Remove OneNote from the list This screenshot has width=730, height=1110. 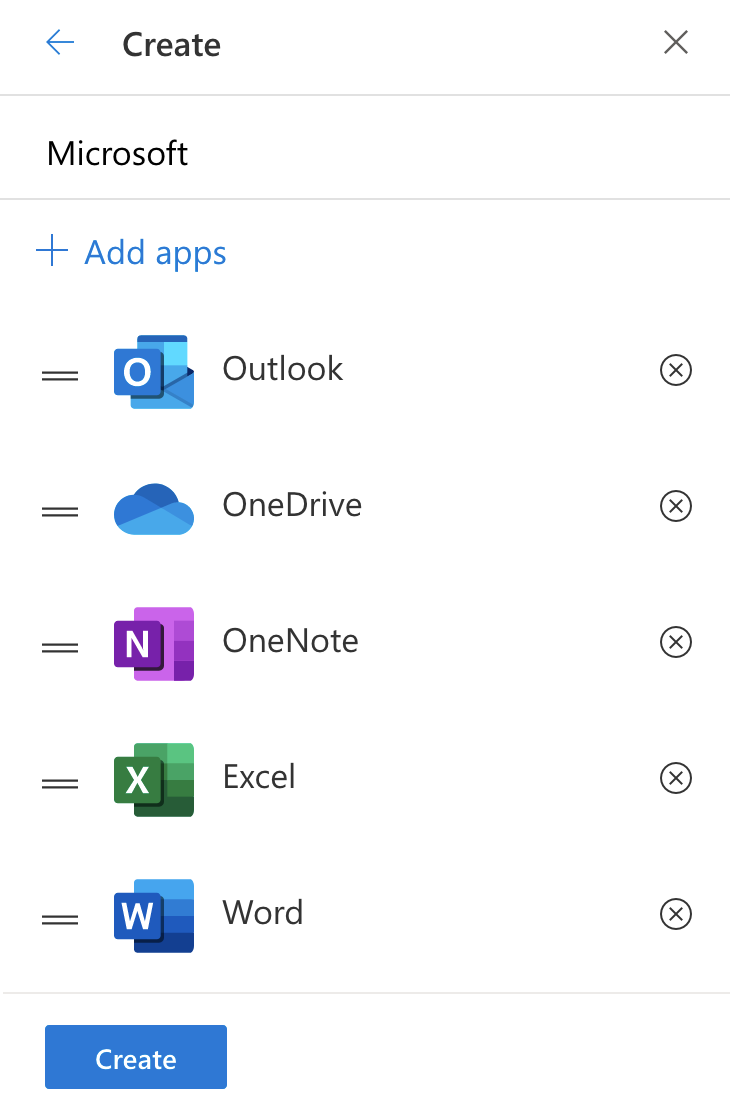pyautogui.click(x=676, y=642)
